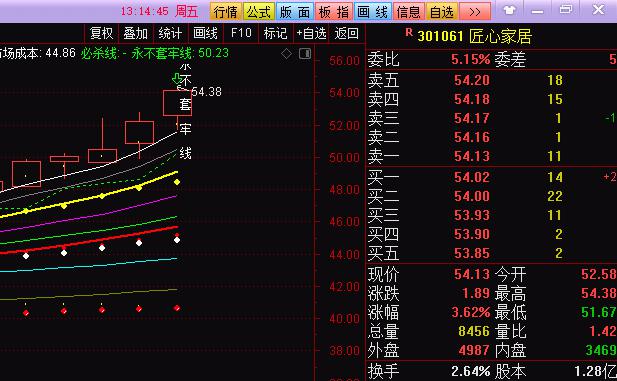The height and width of the screenshot is (381, 617).
Task: Toggle the side panel icon above the chart
Action: 305,54
